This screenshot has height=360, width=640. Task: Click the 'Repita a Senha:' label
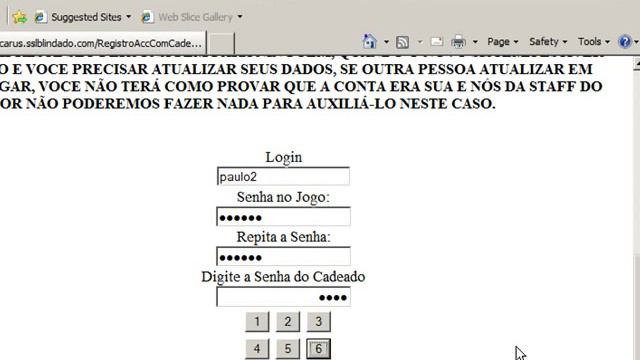283,237
